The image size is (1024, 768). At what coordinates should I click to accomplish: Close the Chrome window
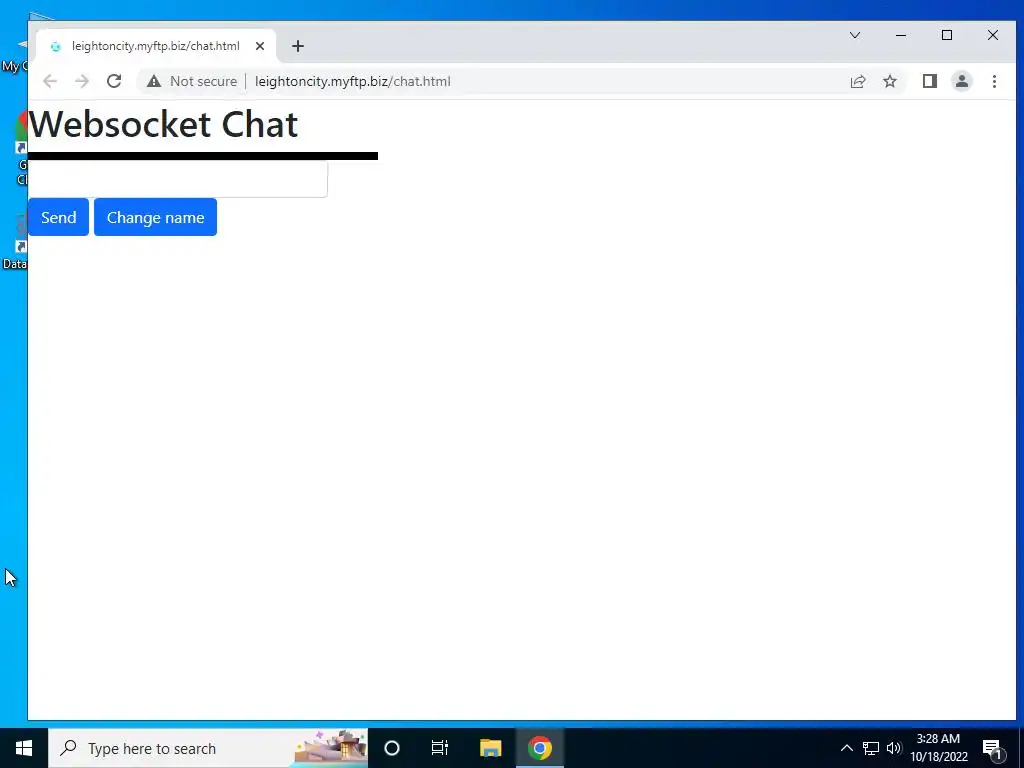click(993, 35)
